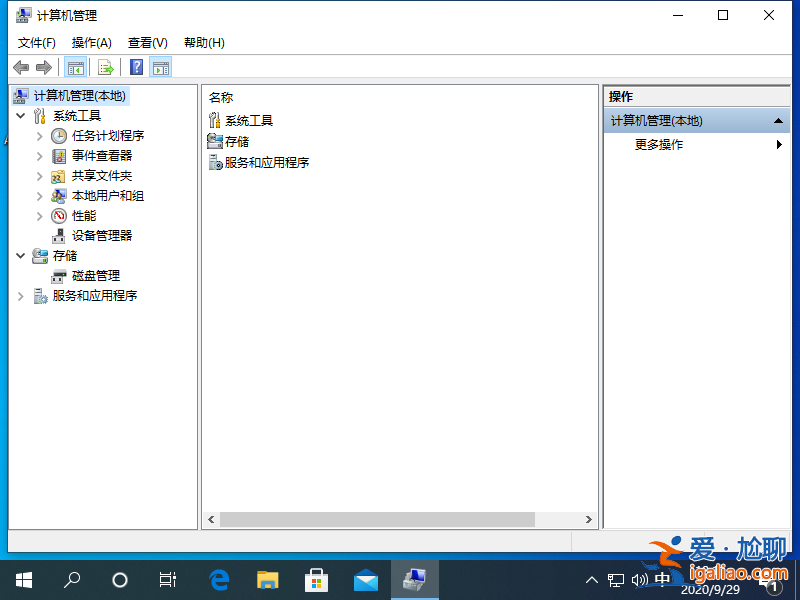Click the horizontal scrollbar right arrow
Image resolution: width=800 pixels, height=600 pixels.
(x=589, y=519)
